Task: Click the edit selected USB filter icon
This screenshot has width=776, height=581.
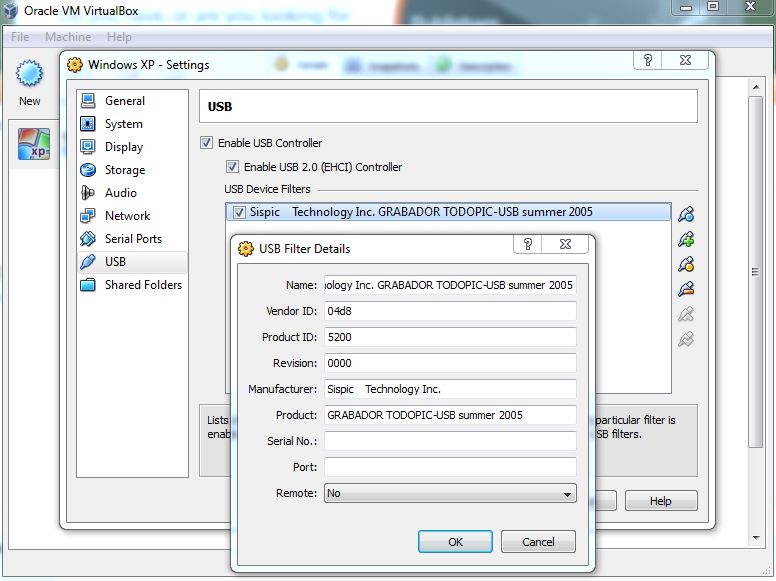Action: pyautogui.click(x=686, y=264)
